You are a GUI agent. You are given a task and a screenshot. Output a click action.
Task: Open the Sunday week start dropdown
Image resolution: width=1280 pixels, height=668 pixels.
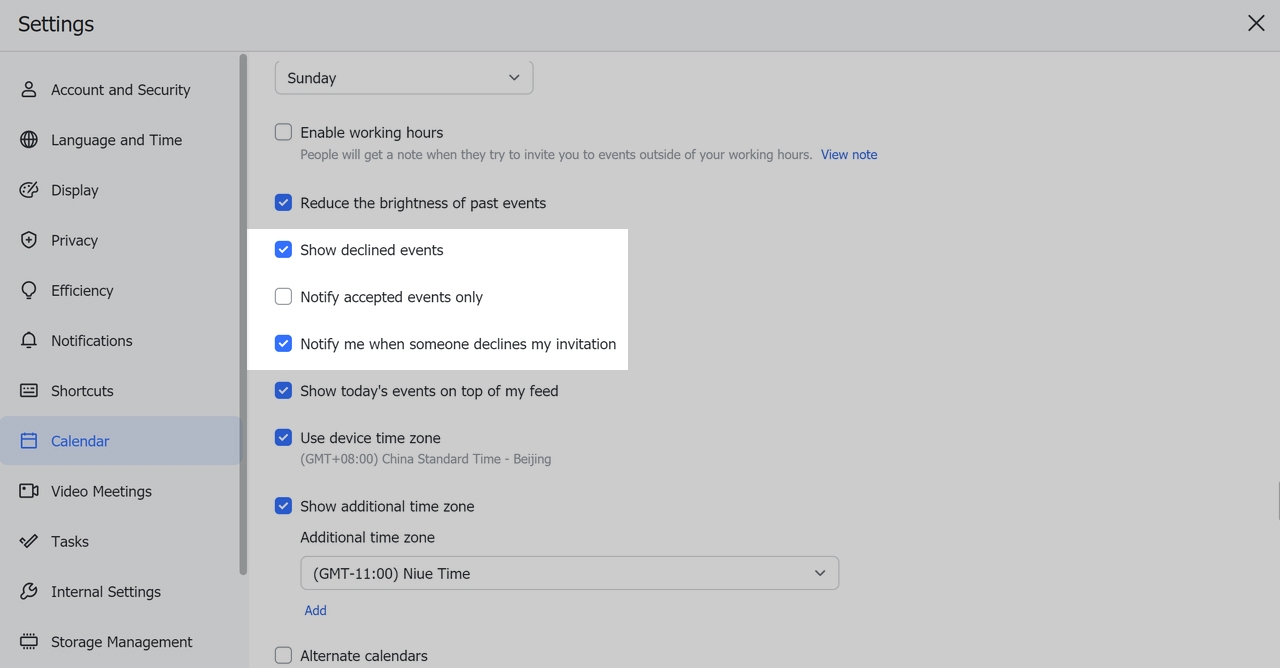coord(403,78)
